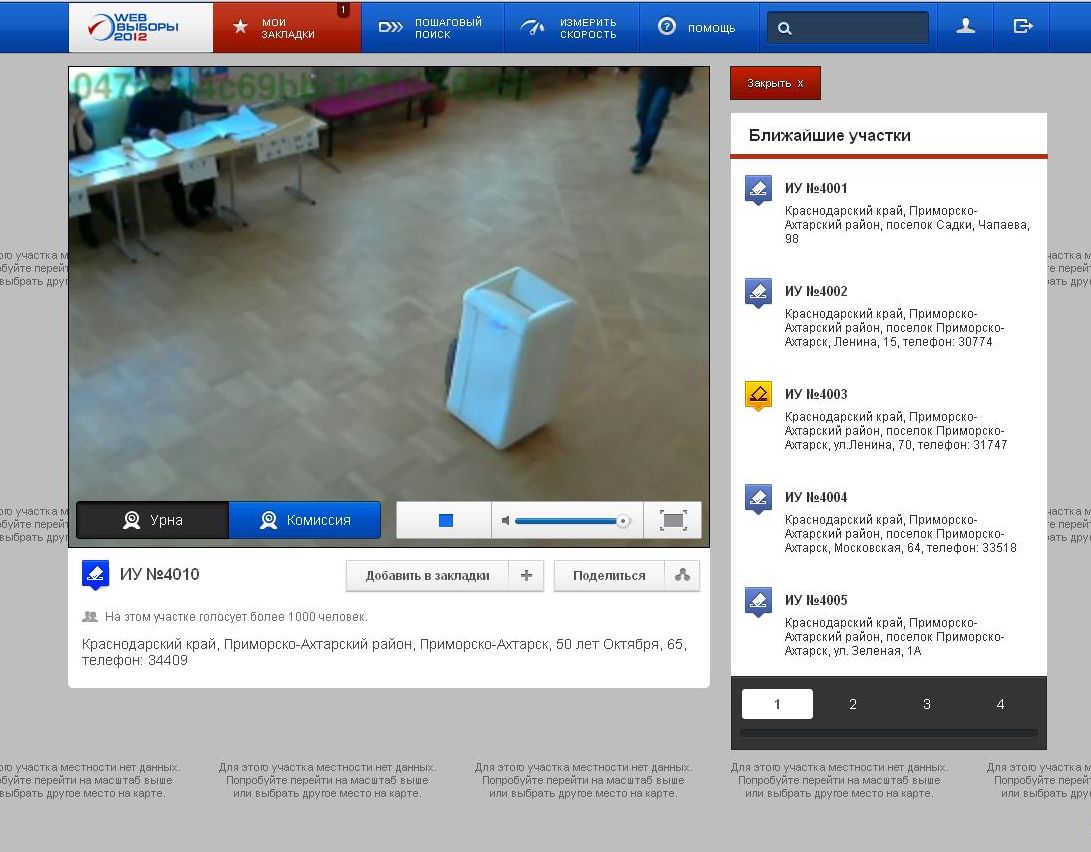
Task: Open the user profile icon
Action: coord(965,27)
